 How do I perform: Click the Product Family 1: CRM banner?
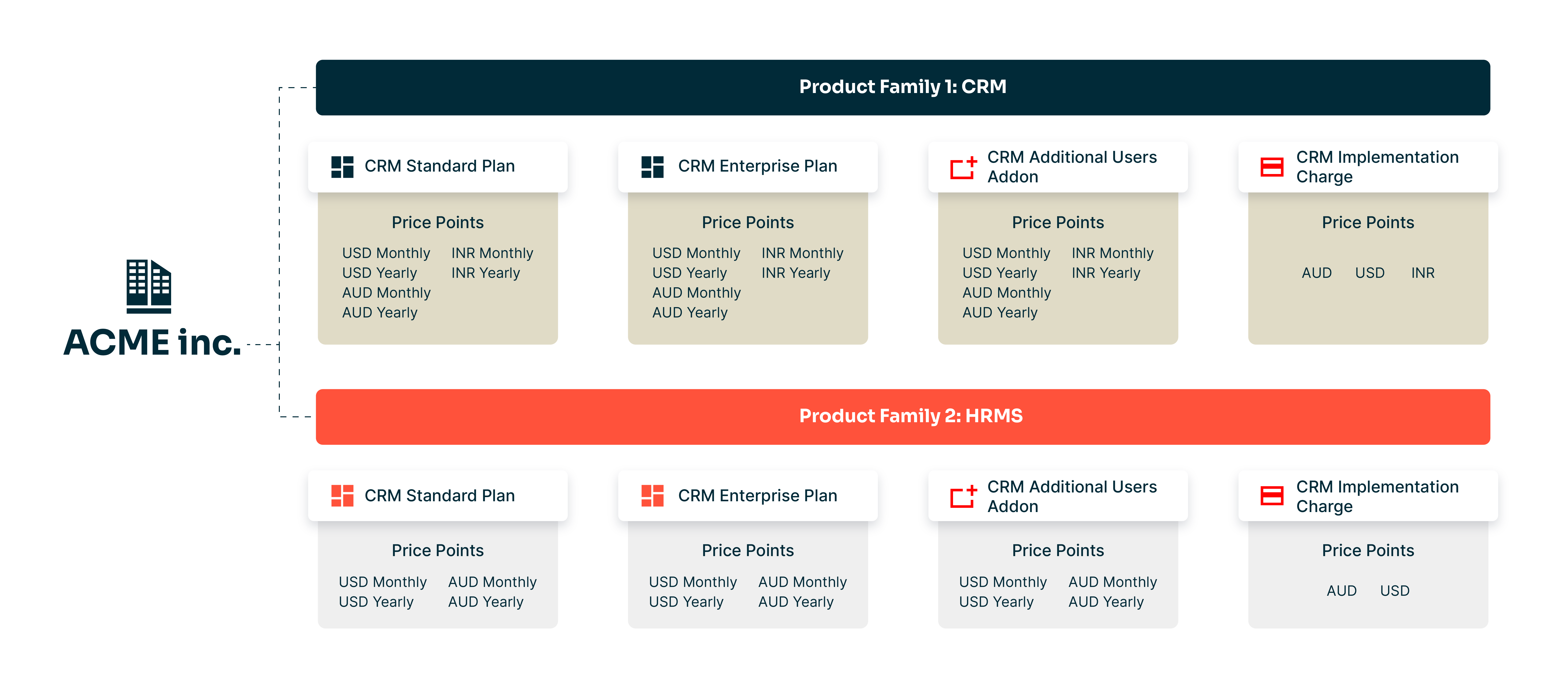(902, 87)
